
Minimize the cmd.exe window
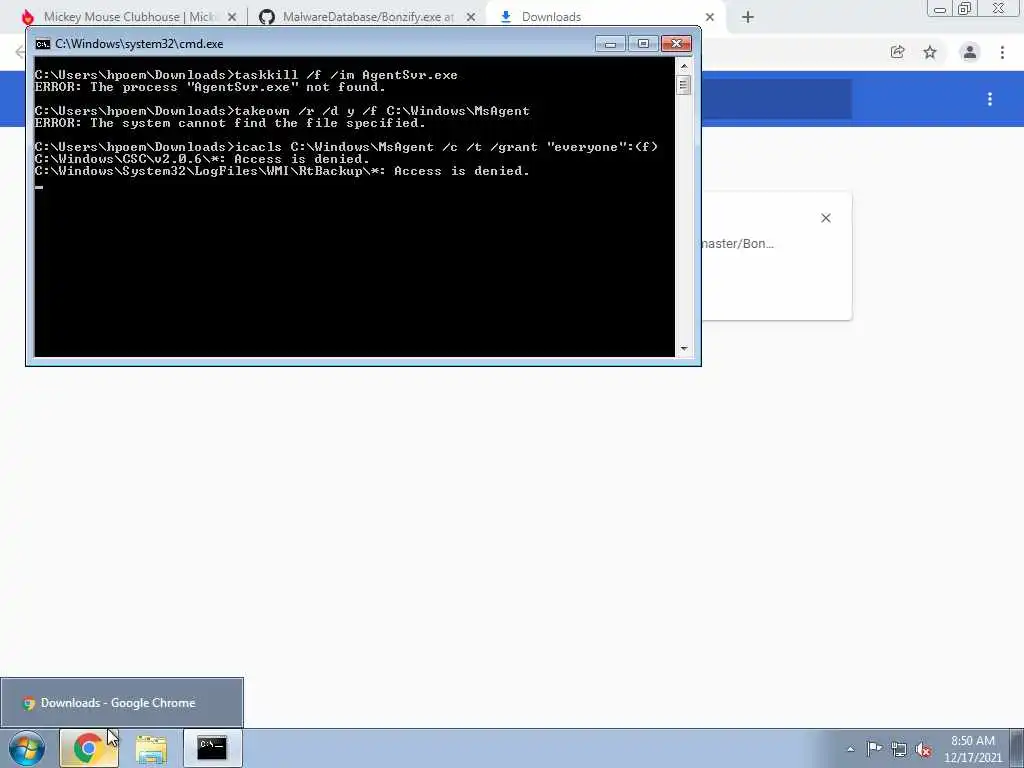(611, 44)
